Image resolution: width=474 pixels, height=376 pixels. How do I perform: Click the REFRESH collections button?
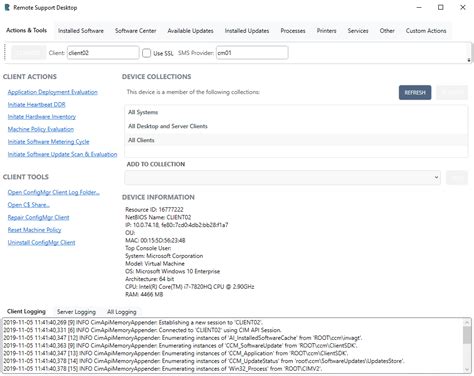pyautogui.click(x=415, y=92)
